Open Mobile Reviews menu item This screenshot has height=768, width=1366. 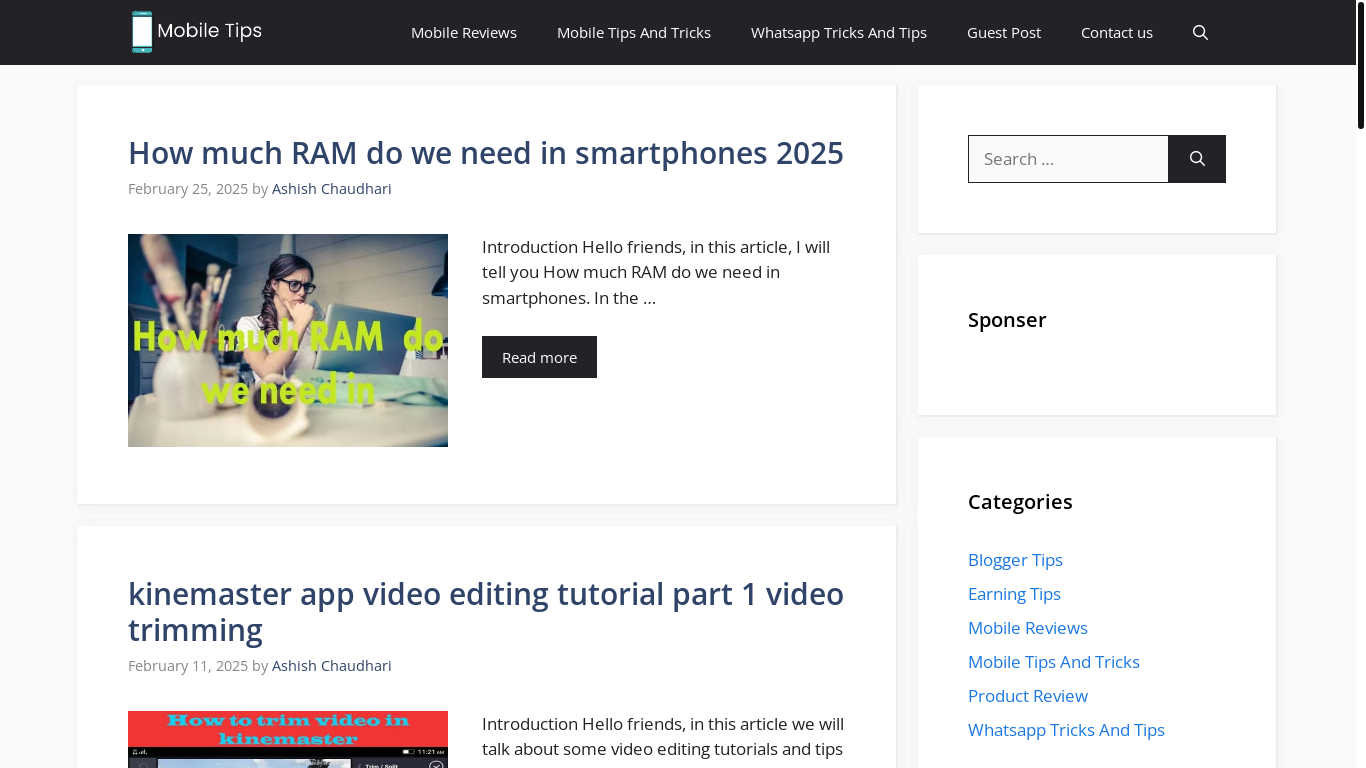point(464,33)
